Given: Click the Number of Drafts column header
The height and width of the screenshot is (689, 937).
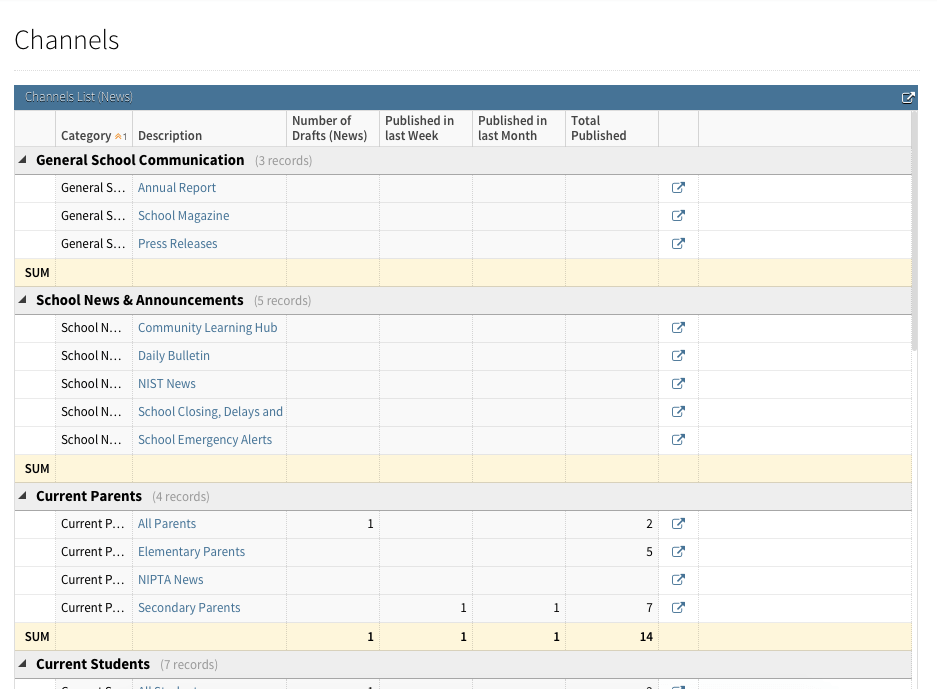Looking at the screenshot, I should point(331,128).
